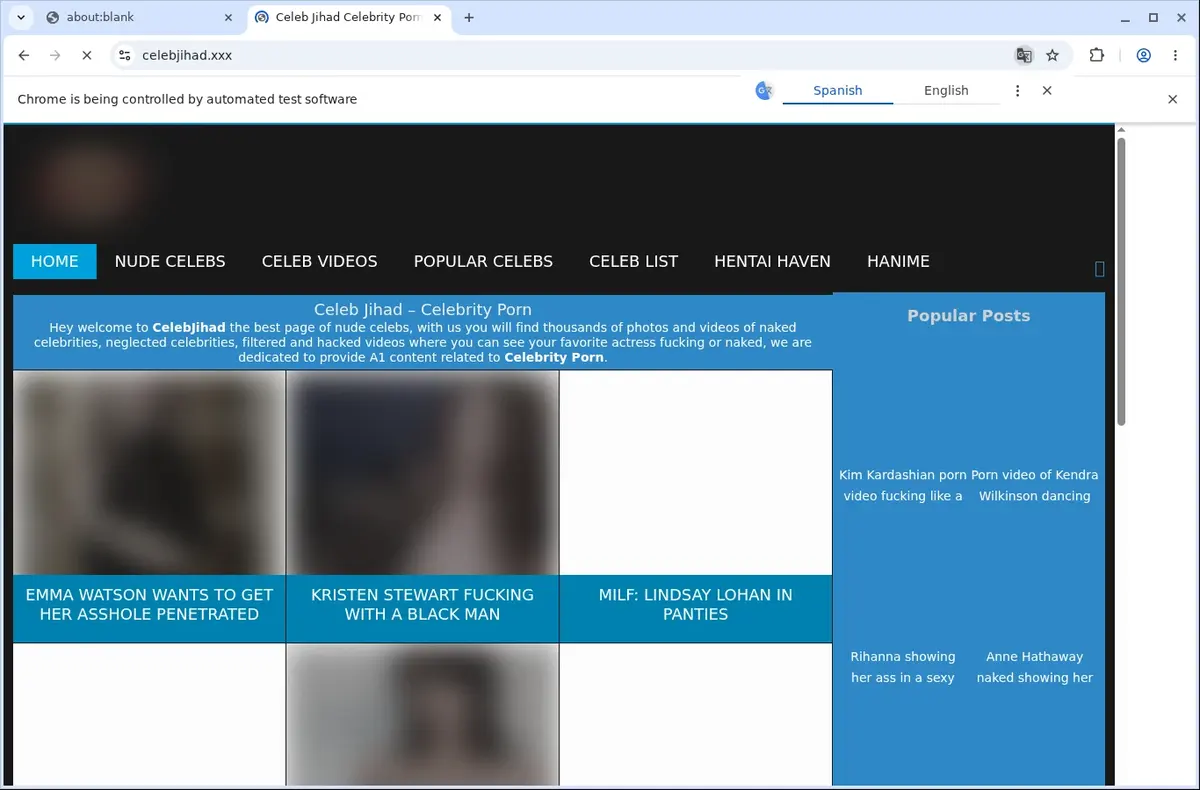Click the Celeb Jihad – Celebrity Porn heading
This screenshot has width=1200, height=790.
tap(423, 310)
